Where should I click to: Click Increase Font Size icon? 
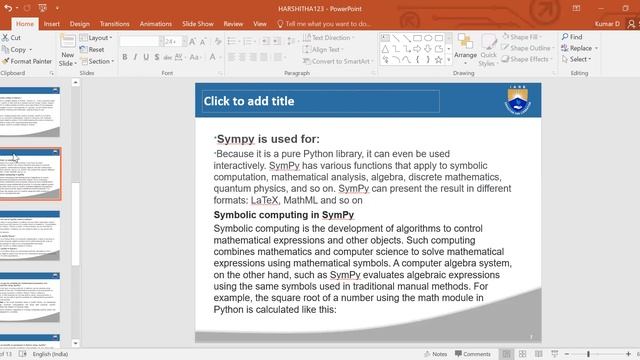[x=193, y=41]
